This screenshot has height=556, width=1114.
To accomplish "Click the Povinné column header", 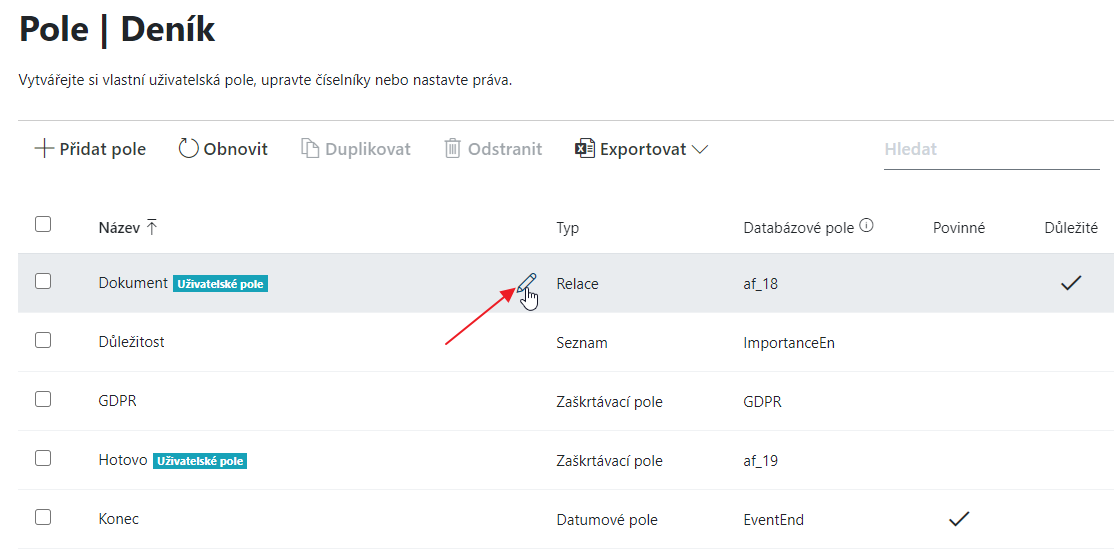I will [x=958, y=228].
